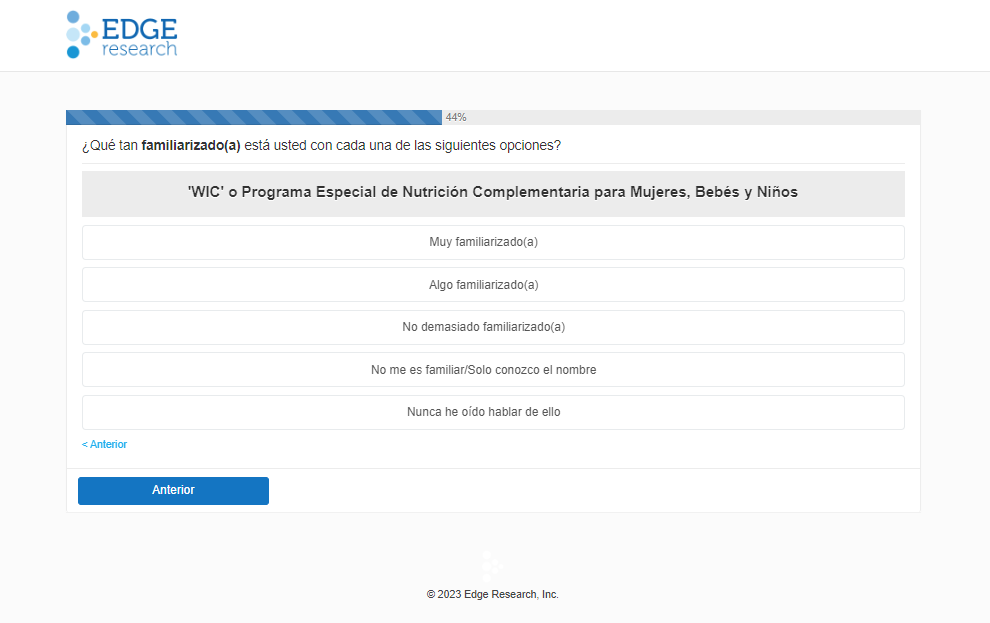
Task: Click 'Mujeres, Bebés y Niños' in the heading
Action: point(714,192)
